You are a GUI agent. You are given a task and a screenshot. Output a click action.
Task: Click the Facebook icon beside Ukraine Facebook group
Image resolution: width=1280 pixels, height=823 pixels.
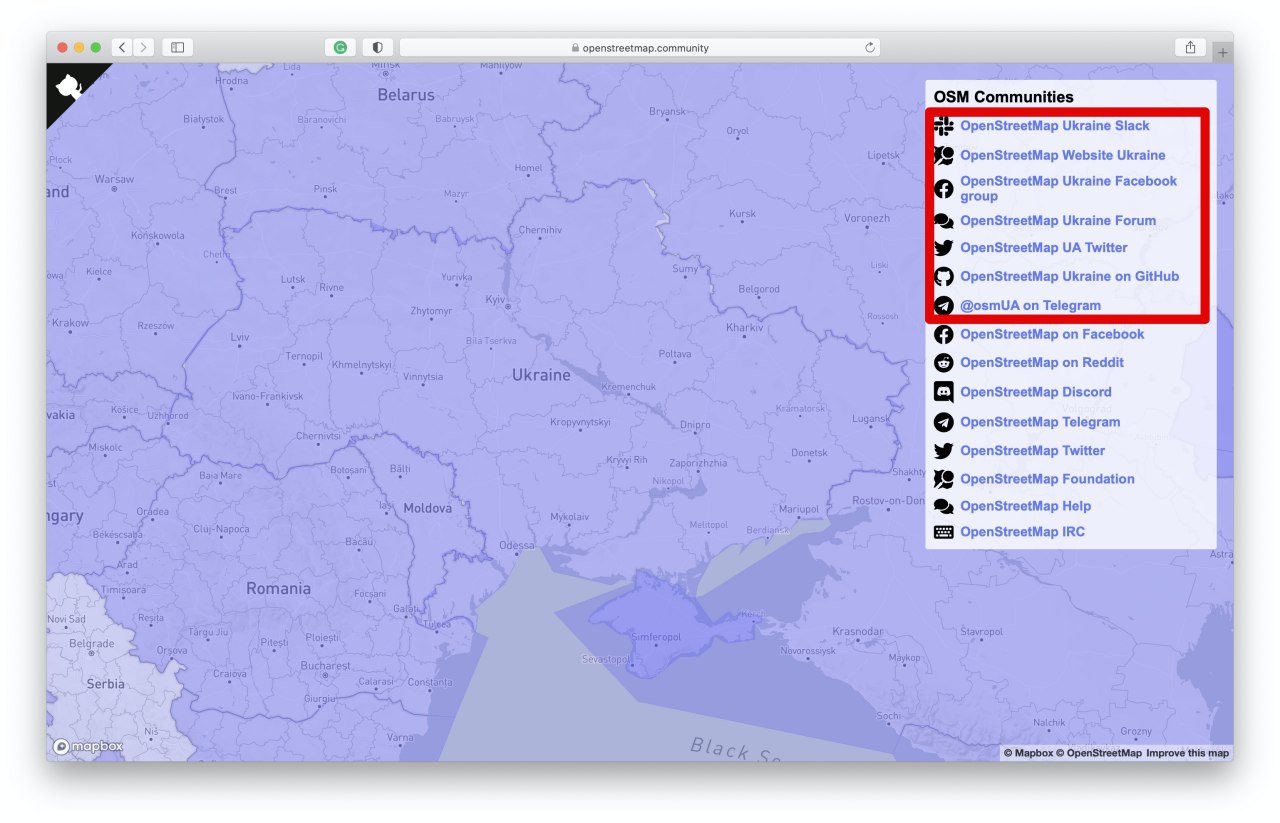coord(943,189)
